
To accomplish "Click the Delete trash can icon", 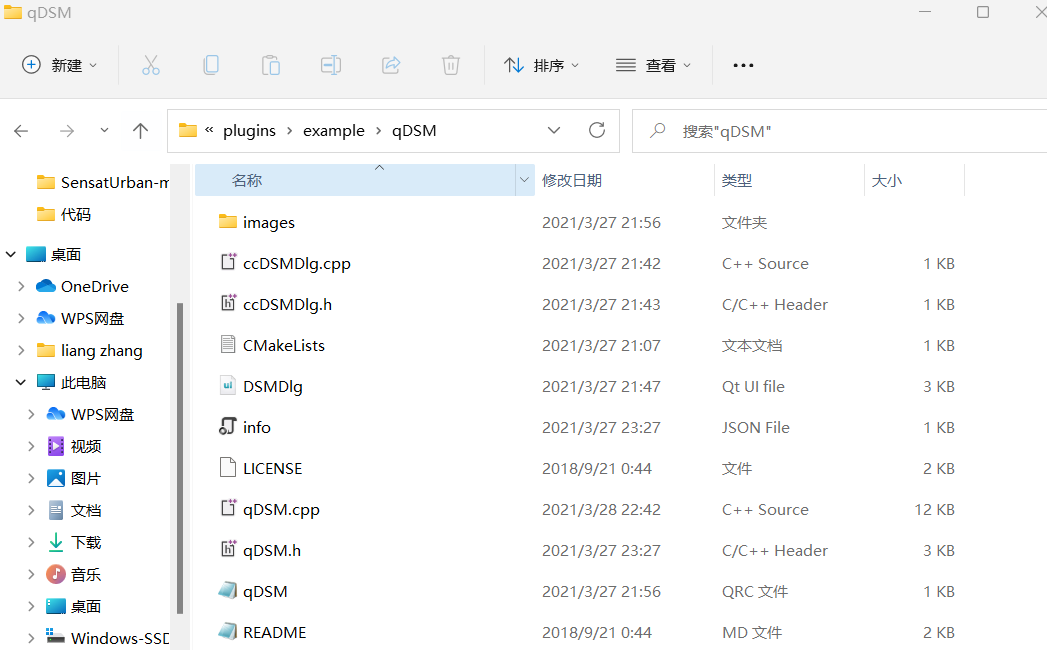I will (451, 65).
